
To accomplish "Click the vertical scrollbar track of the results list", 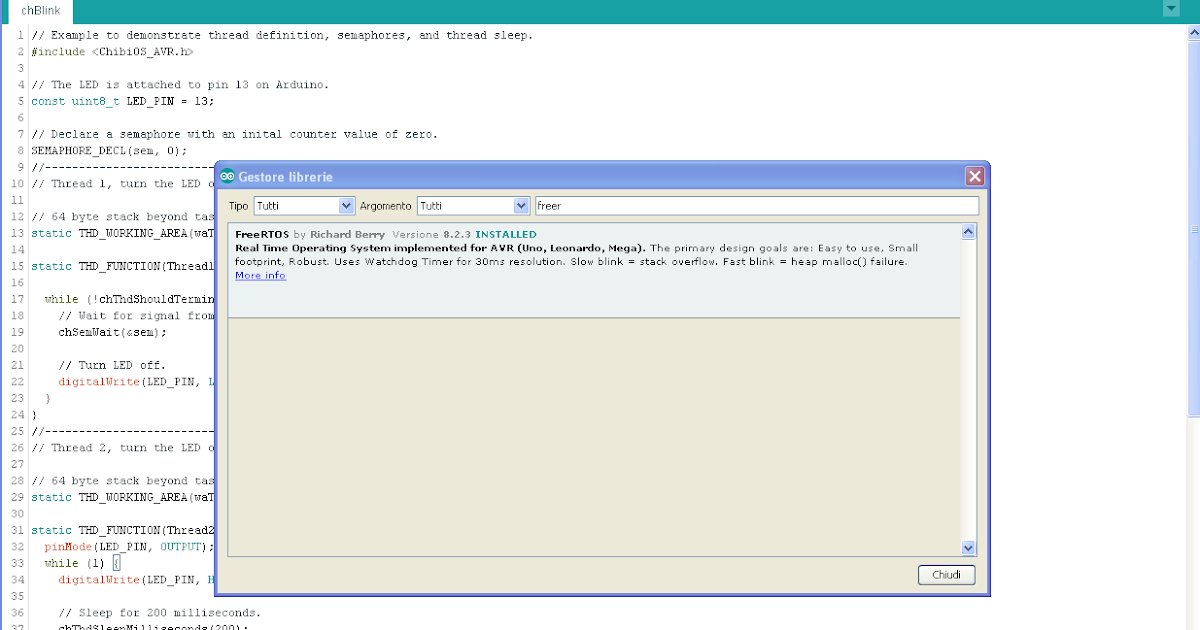I will point(967,390).
